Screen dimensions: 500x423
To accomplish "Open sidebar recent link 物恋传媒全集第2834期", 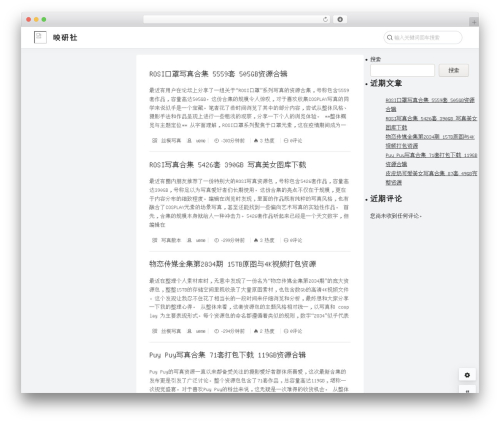I will (430, 141).
